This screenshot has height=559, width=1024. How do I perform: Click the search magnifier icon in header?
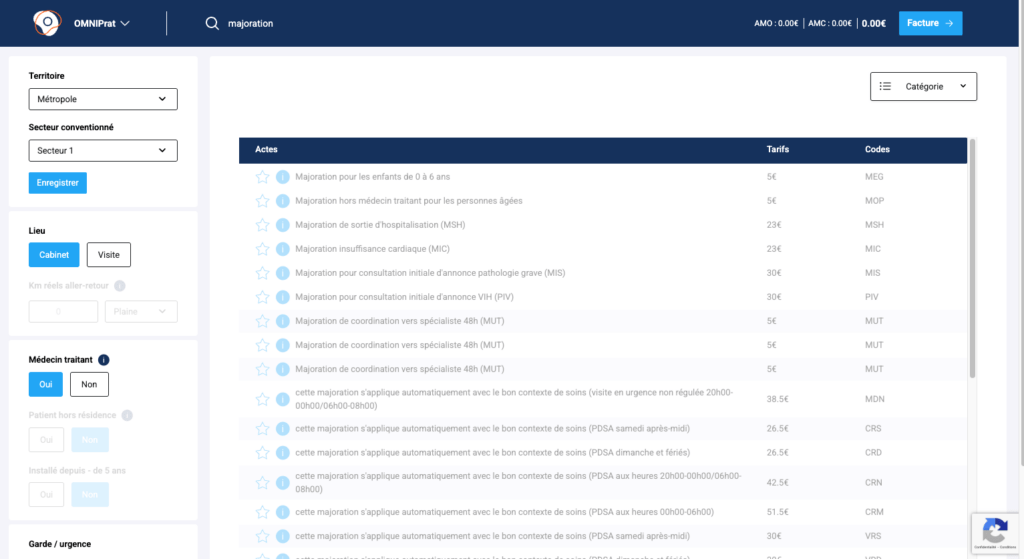point(212,23)
